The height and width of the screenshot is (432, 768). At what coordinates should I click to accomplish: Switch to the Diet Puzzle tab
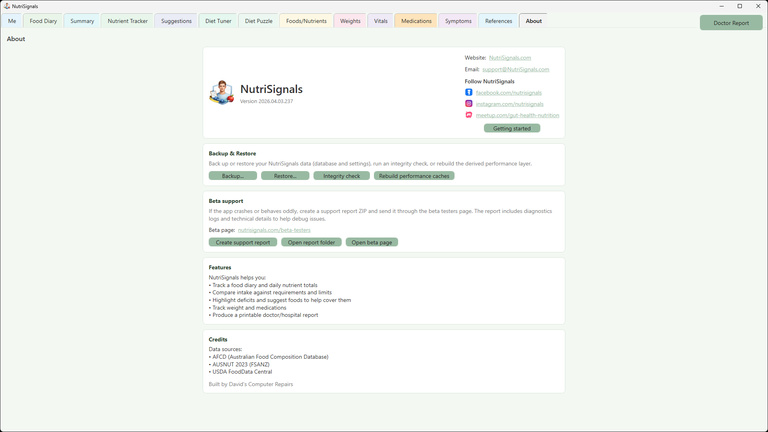(x=259, y=21)
